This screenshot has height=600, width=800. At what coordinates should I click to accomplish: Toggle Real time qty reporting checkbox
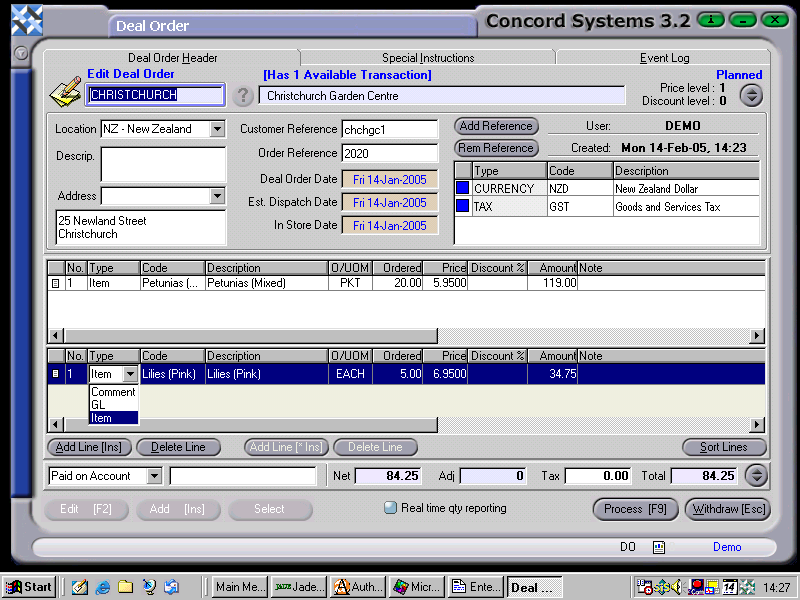pyautogui.click(x=390, y=508)
